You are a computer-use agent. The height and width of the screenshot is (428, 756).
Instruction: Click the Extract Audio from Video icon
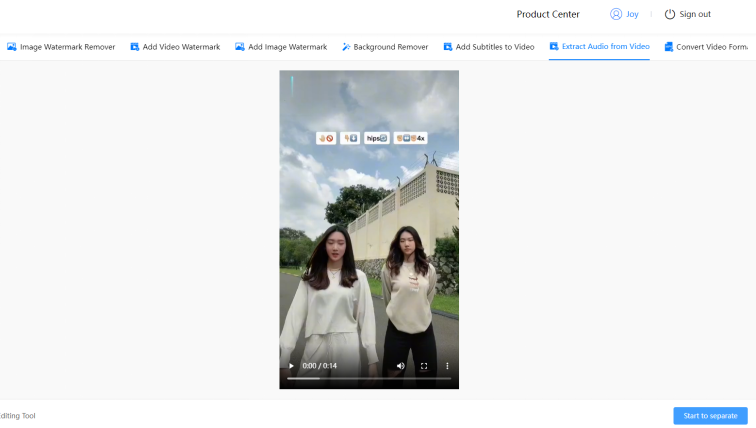554,46
